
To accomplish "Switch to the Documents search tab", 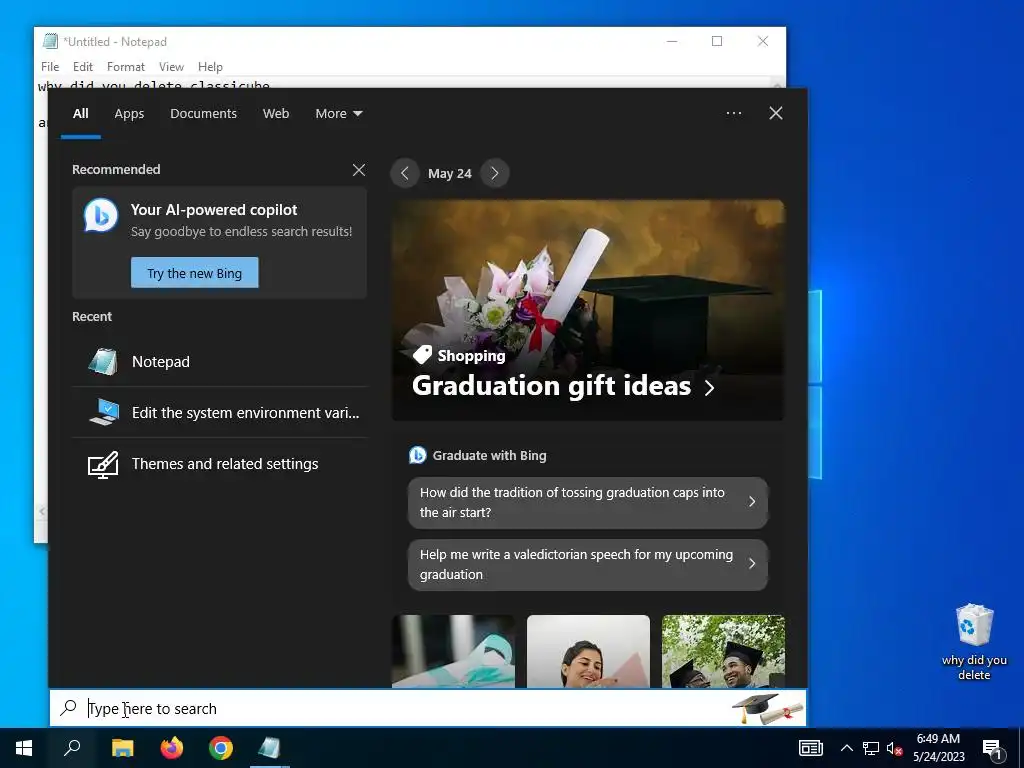I will tap(203, 114).
